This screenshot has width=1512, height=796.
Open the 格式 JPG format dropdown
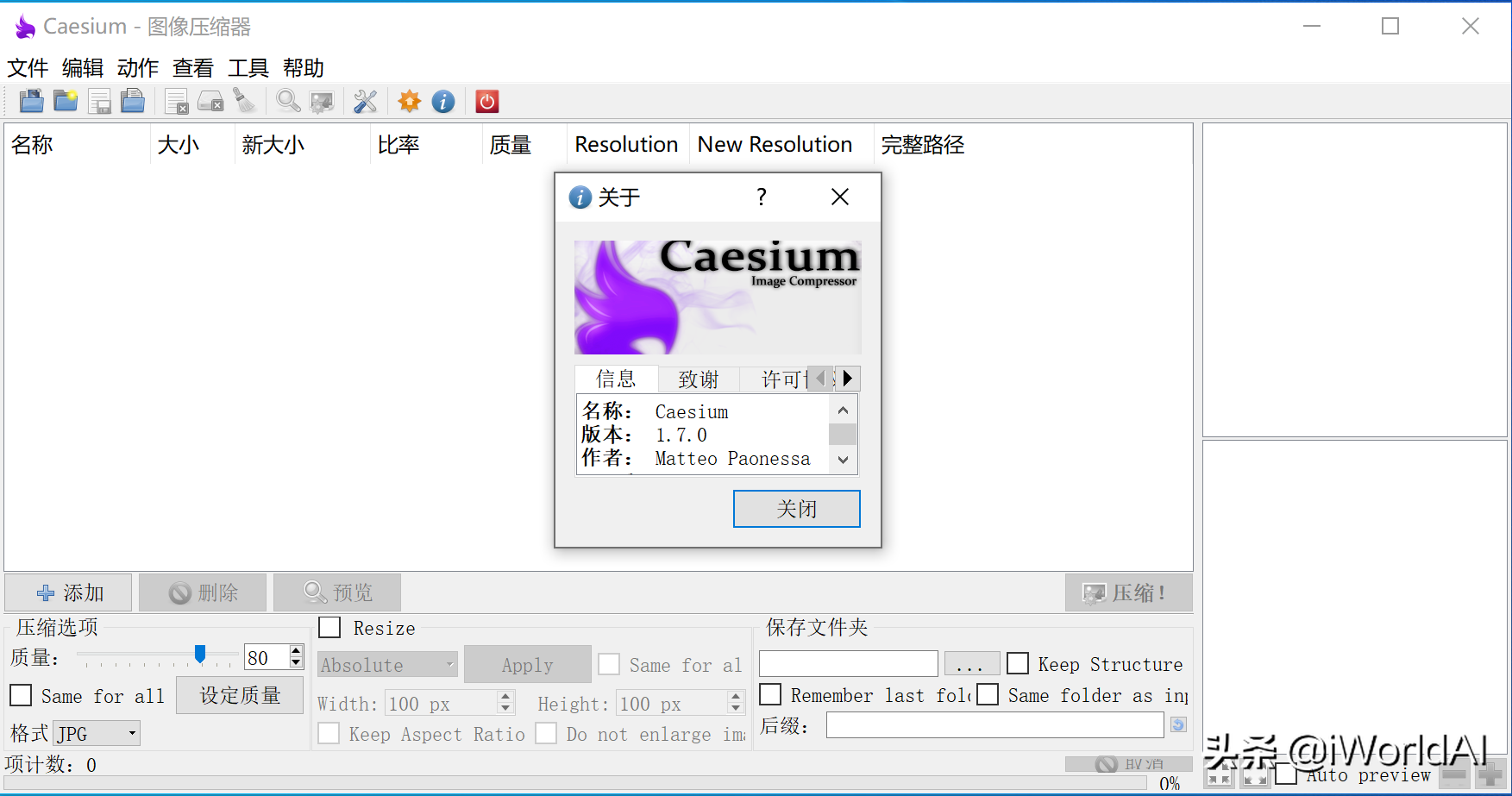97,733
